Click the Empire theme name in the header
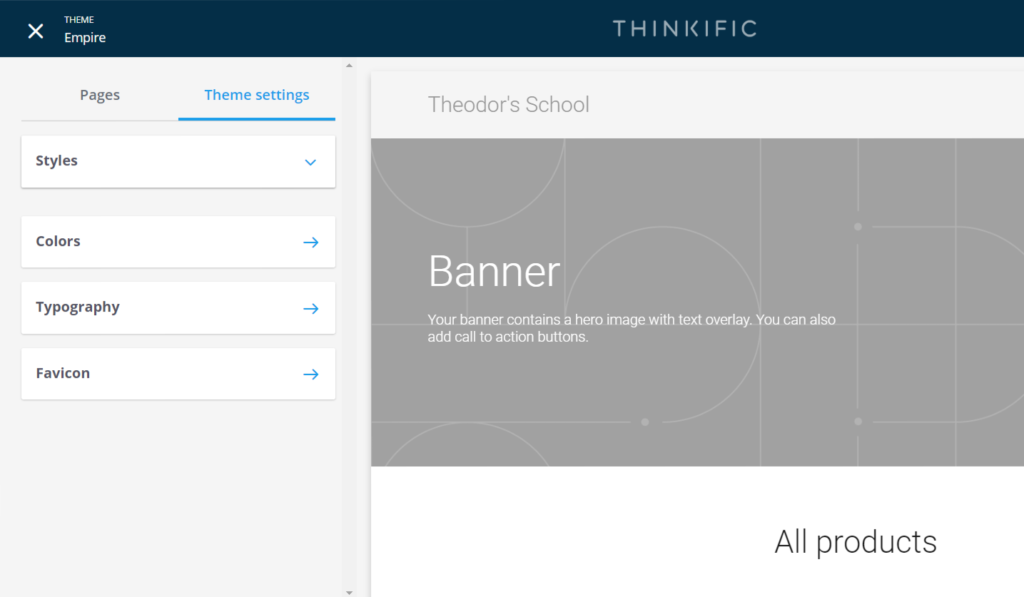This screenshot has height=597, width=1024. point(85,38)
